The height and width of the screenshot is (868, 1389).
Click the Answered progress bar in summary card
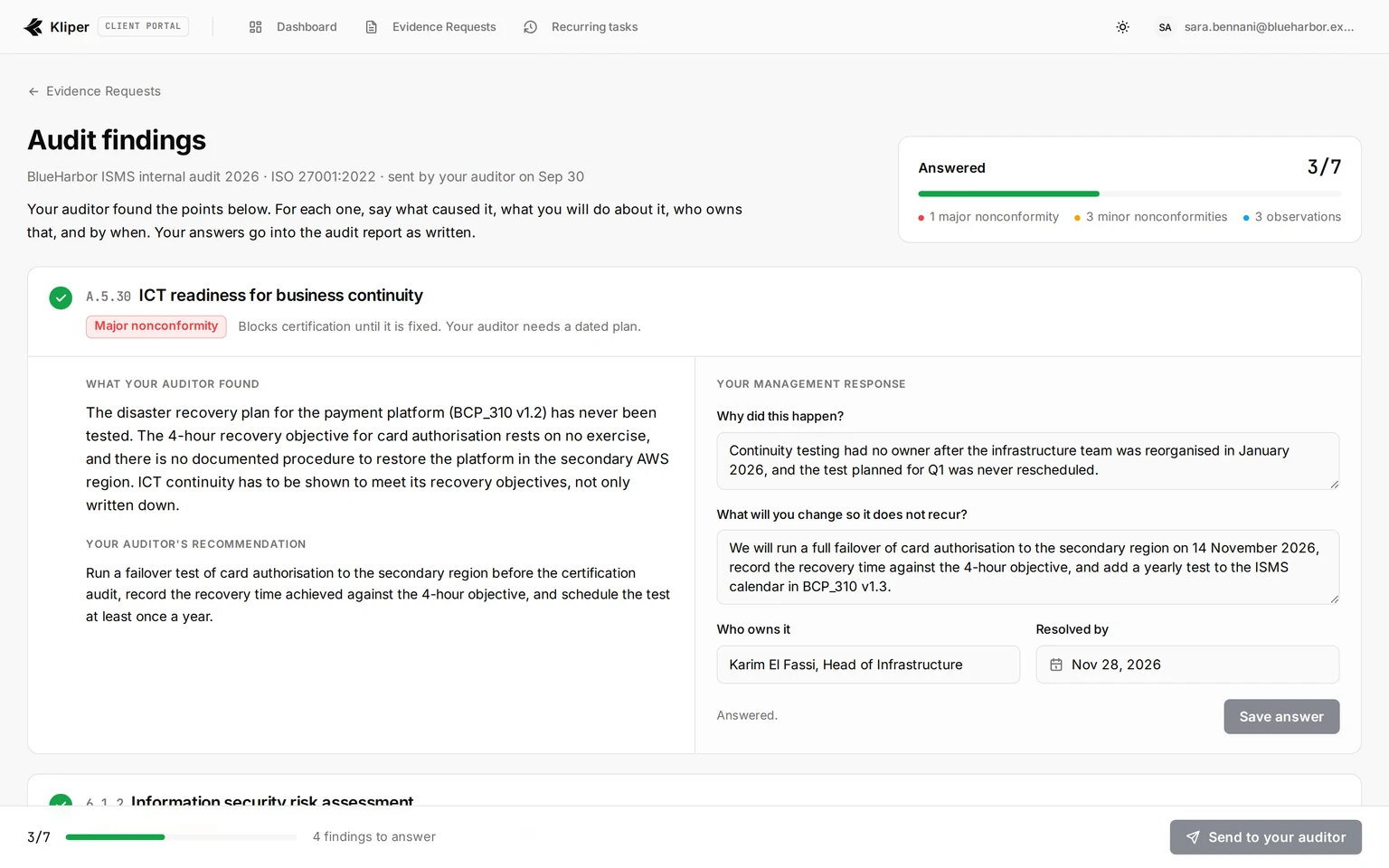[1129, 193]
